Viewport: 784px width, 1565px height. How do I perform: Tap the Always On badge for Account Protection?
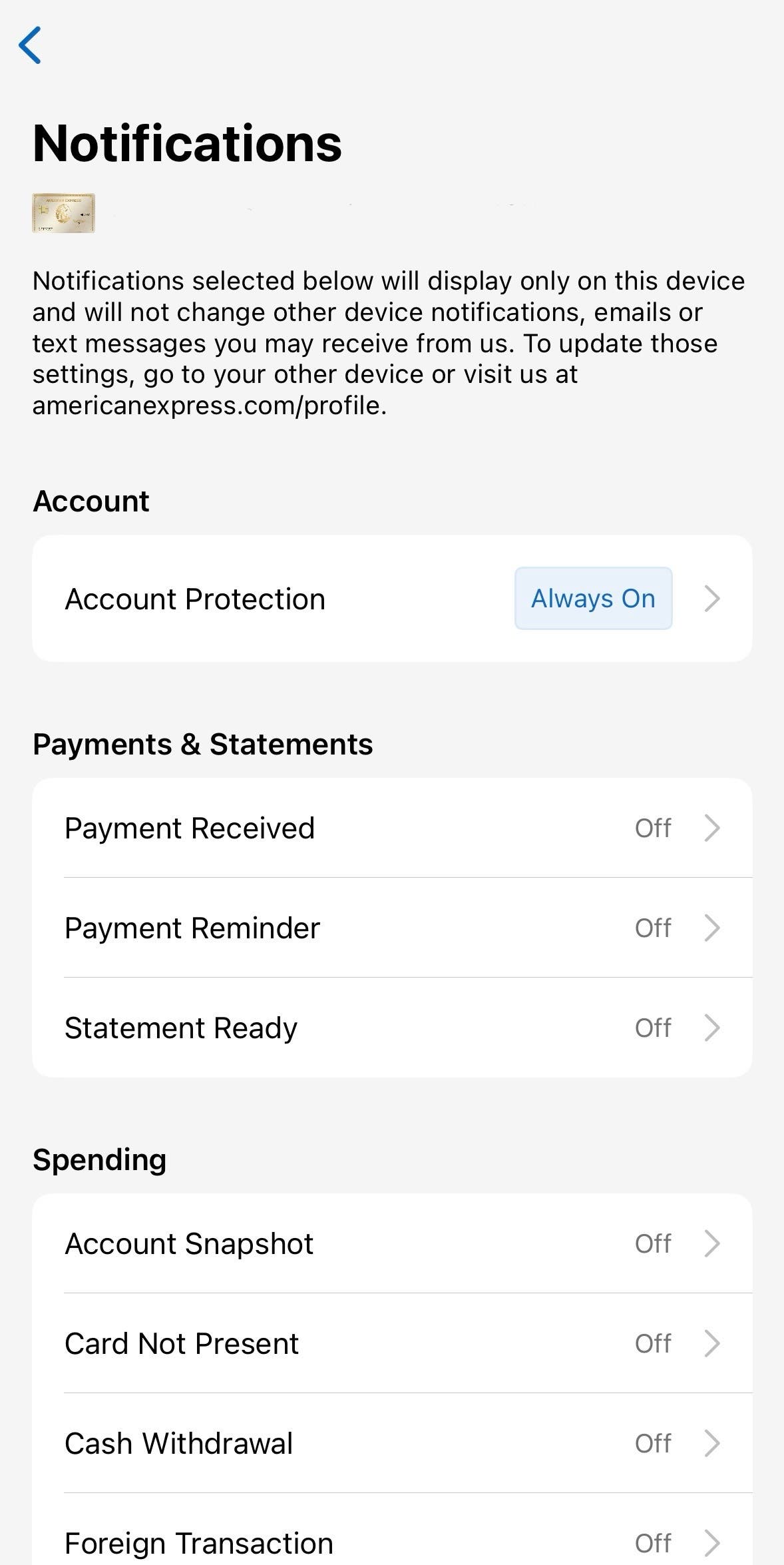tap(593, 599)
